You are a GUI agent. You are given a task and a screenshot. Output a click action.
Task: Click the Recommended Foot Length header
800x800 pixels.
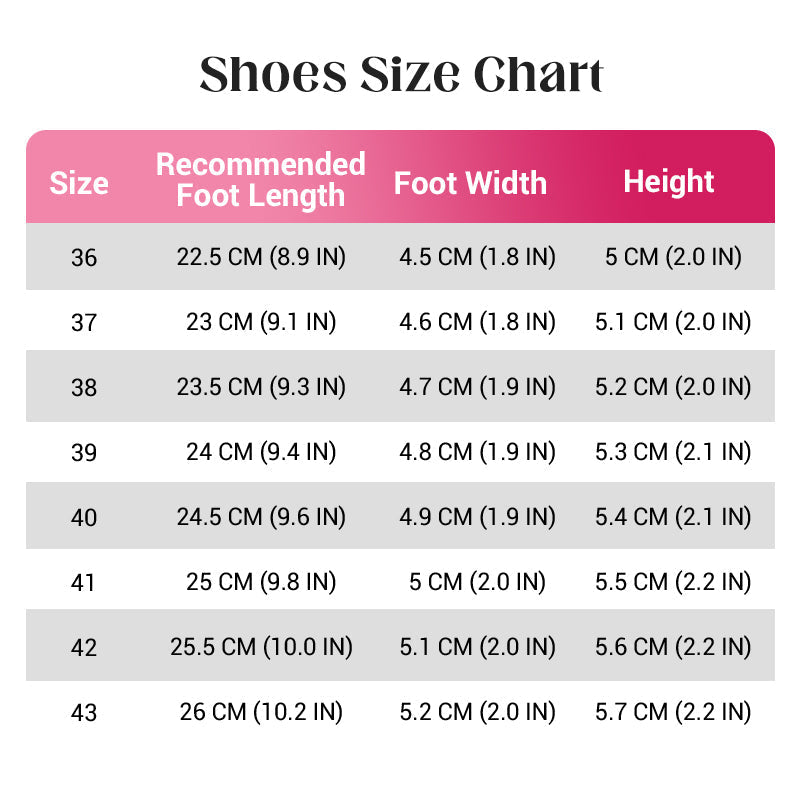coord(261,180)
